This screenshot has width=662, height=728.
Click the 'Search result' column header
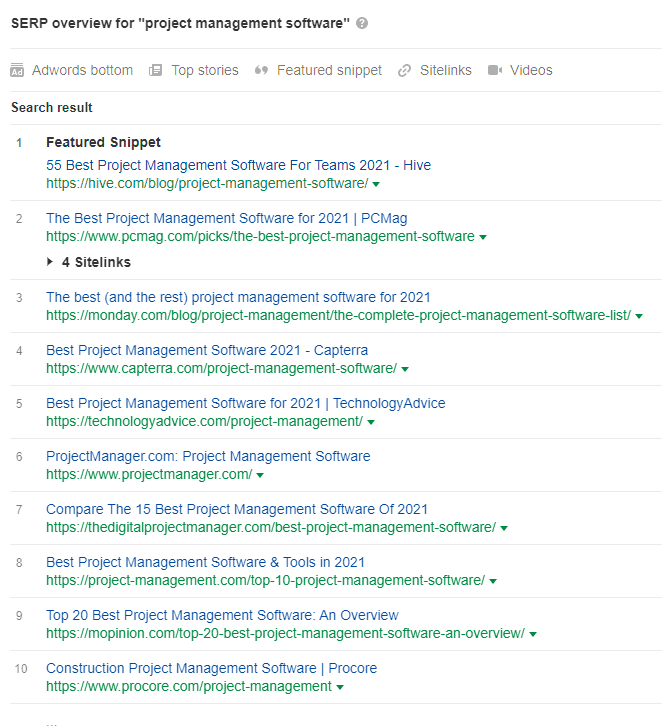(x=52, y=107)
